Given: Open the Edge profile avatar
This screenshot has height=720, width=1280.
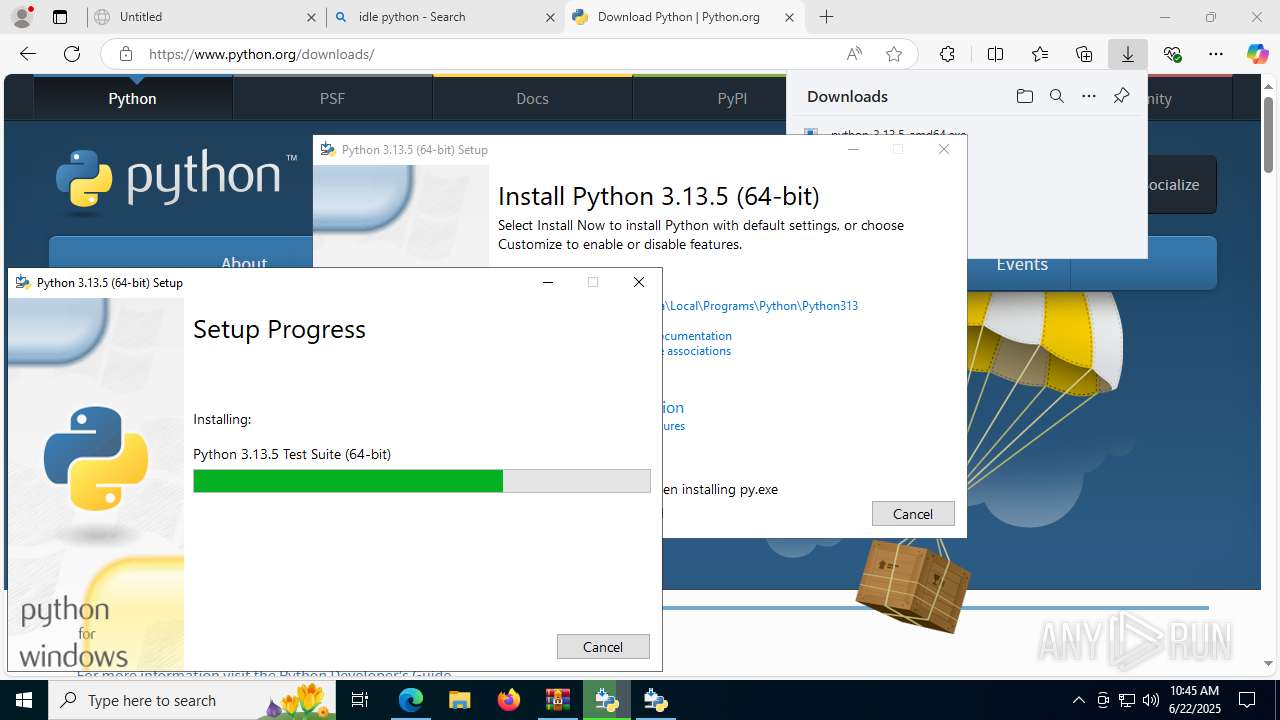Looking at the screenshot, I should tap(21, 17).
